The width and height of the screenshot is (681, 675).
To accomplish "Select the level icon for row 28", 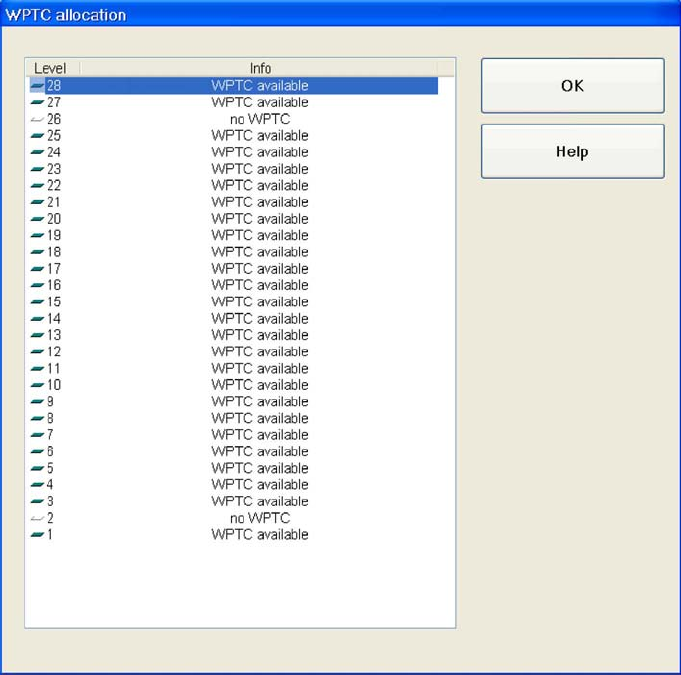I will click(37, 86).
